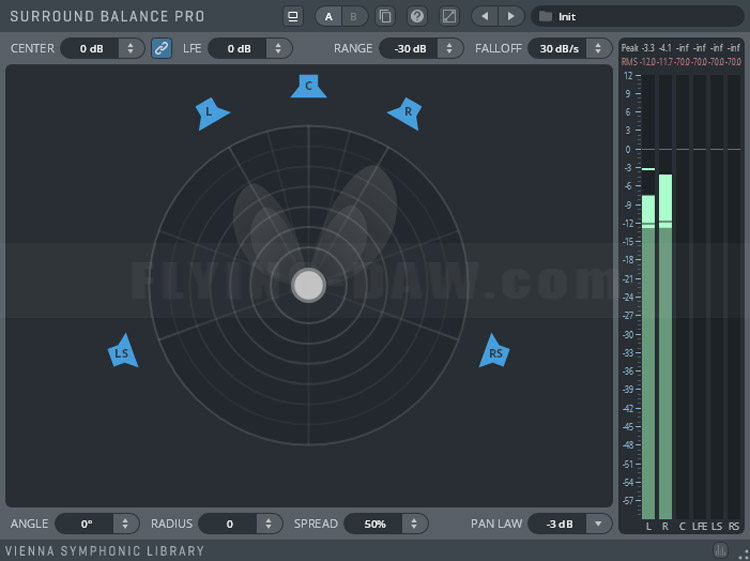Switch to preset slot B

(354, 17)
